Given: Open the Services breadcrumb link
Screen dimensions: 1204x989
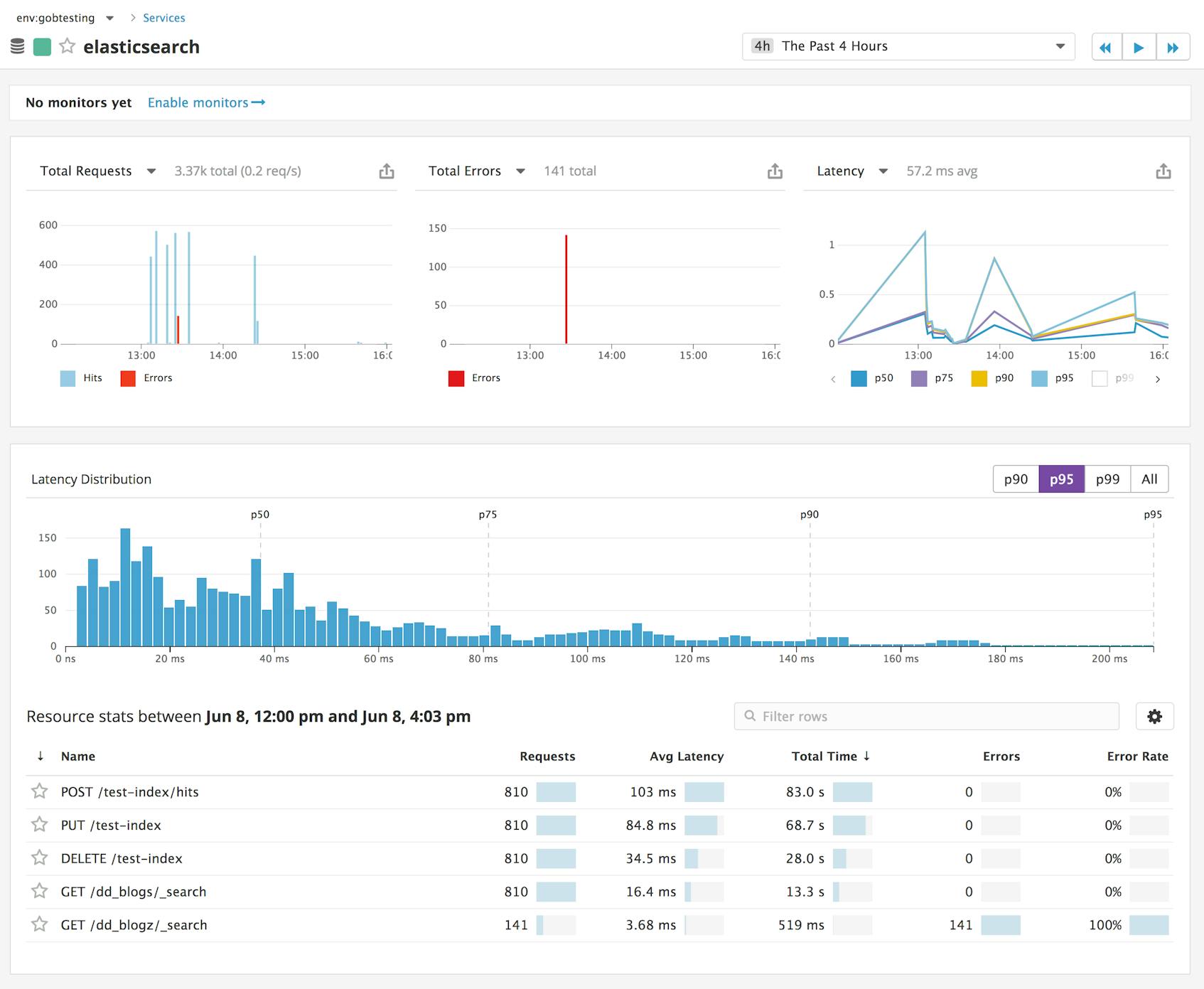Looking at the screenshot, I should tap(163, 17).
